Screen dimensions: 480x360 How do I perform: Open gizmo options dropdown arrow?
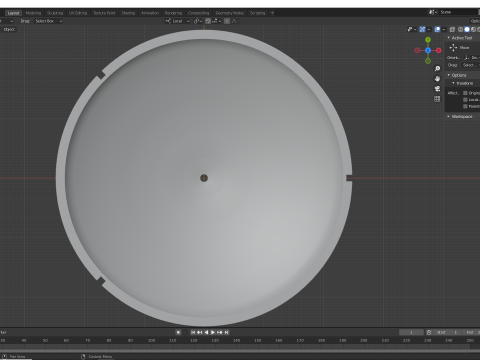[429, 29]
